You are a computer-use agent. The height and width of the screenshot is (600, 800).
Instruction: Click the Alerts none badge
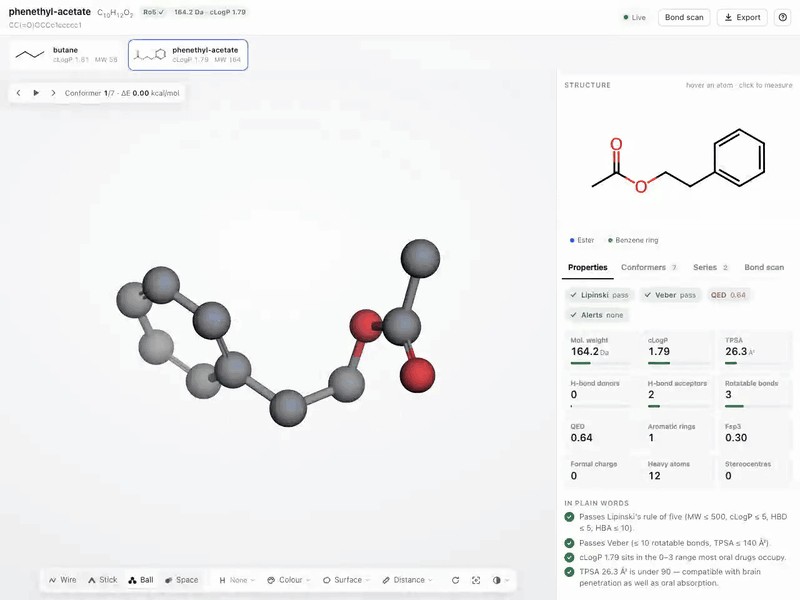pos(596,315)
